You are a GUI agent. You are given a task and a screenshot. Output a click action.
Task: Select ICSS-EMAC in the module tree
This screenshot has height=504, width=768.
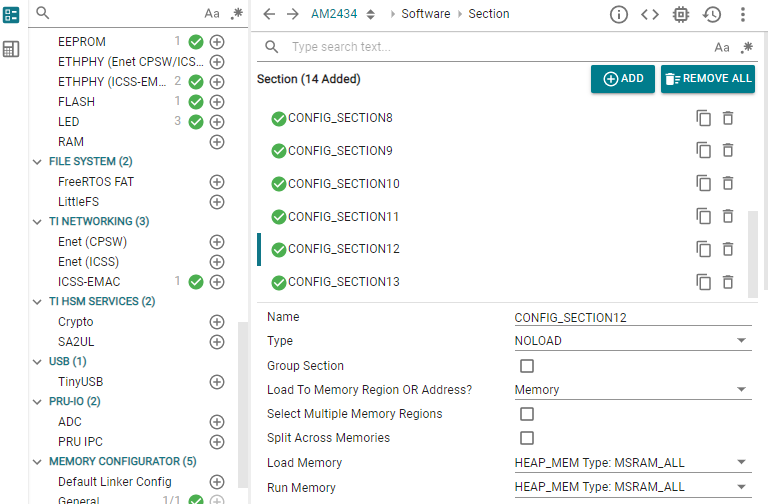tap(89, 282)
